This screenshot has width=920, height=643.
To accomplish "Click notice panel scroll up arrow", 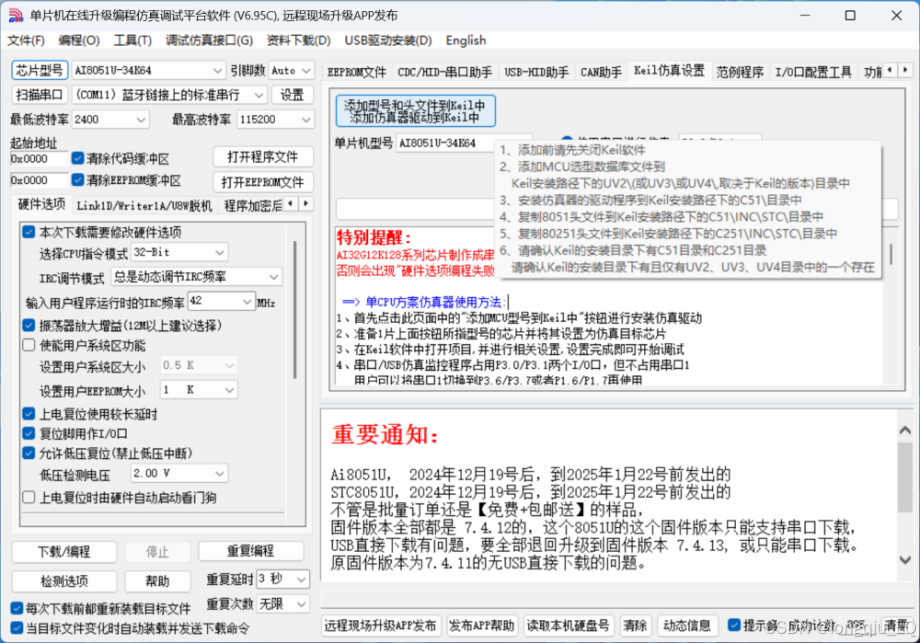I will coord(905,431).
